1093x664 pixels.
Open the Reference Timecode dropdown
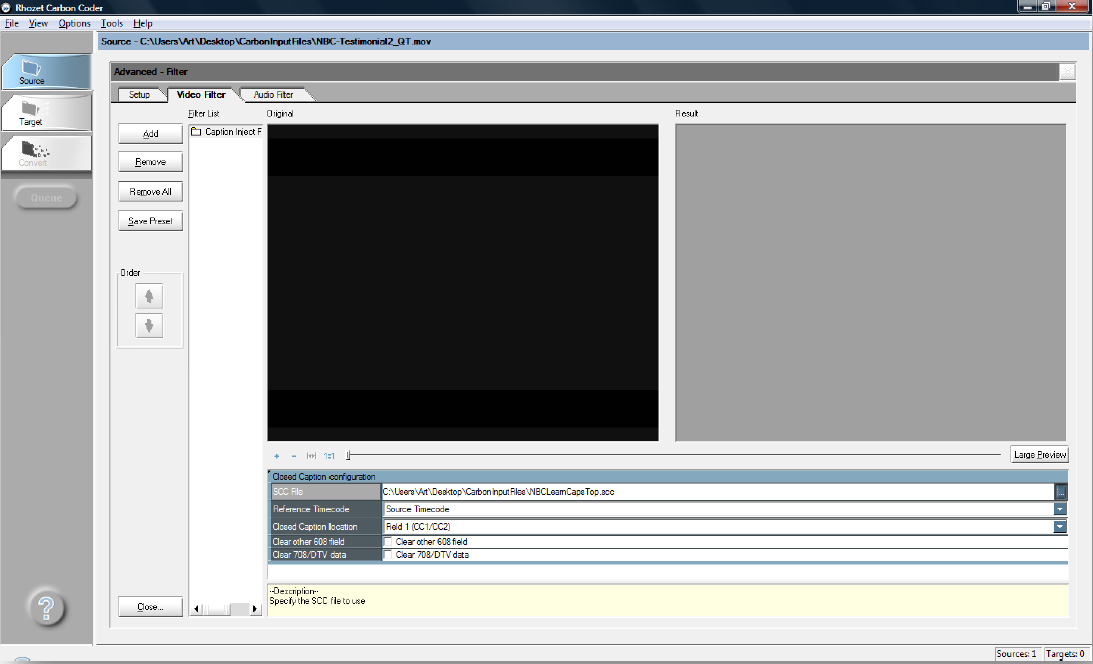click(x=1059, y=508)
